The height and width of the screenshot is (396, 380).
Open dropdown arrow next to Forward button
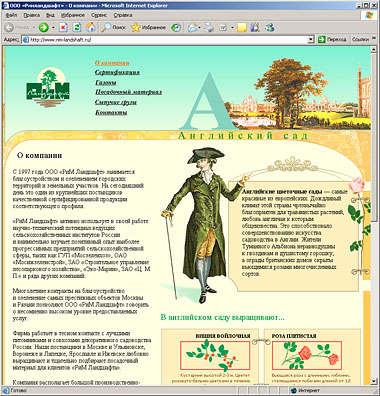(53, 27)
